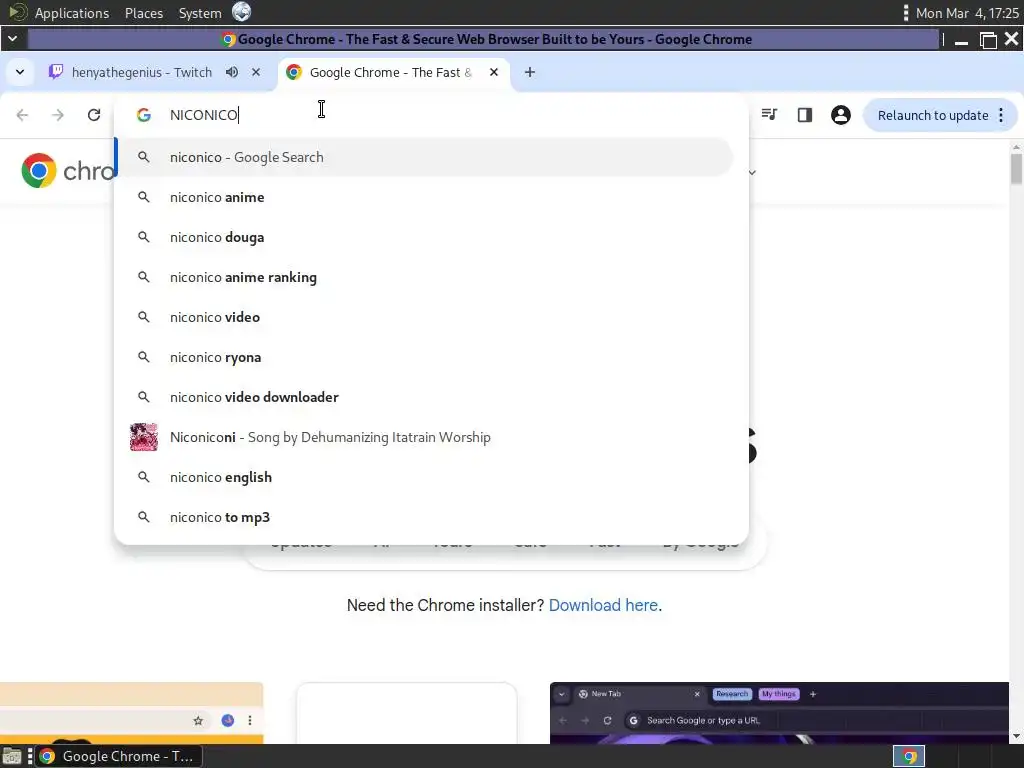
Task: Mute the henyathegenius Twitch tab audio
Action: pyautogui.click(x=232, y=72)
